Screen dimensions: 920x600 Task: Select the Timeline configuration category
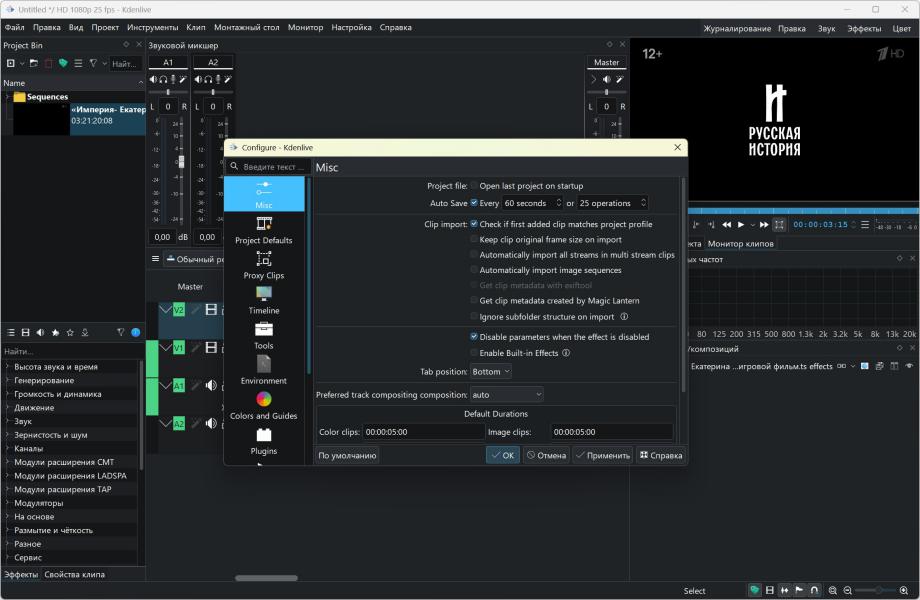pos(264,300)
